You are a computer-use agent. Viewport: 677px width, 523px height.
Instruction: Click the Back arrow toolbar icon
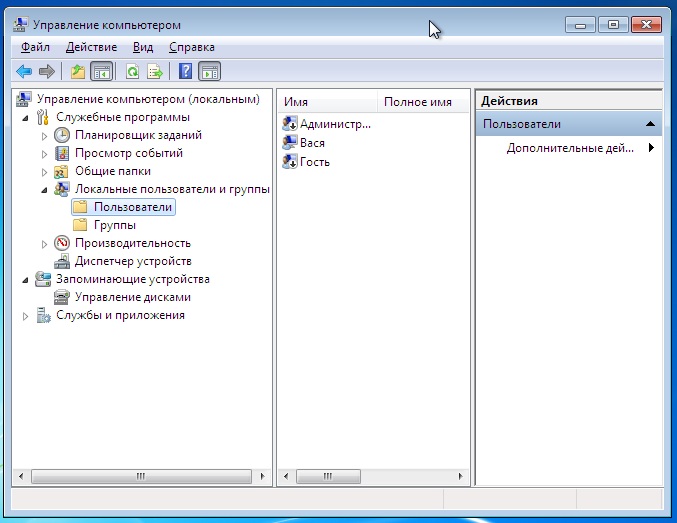(x=24, y=71)
